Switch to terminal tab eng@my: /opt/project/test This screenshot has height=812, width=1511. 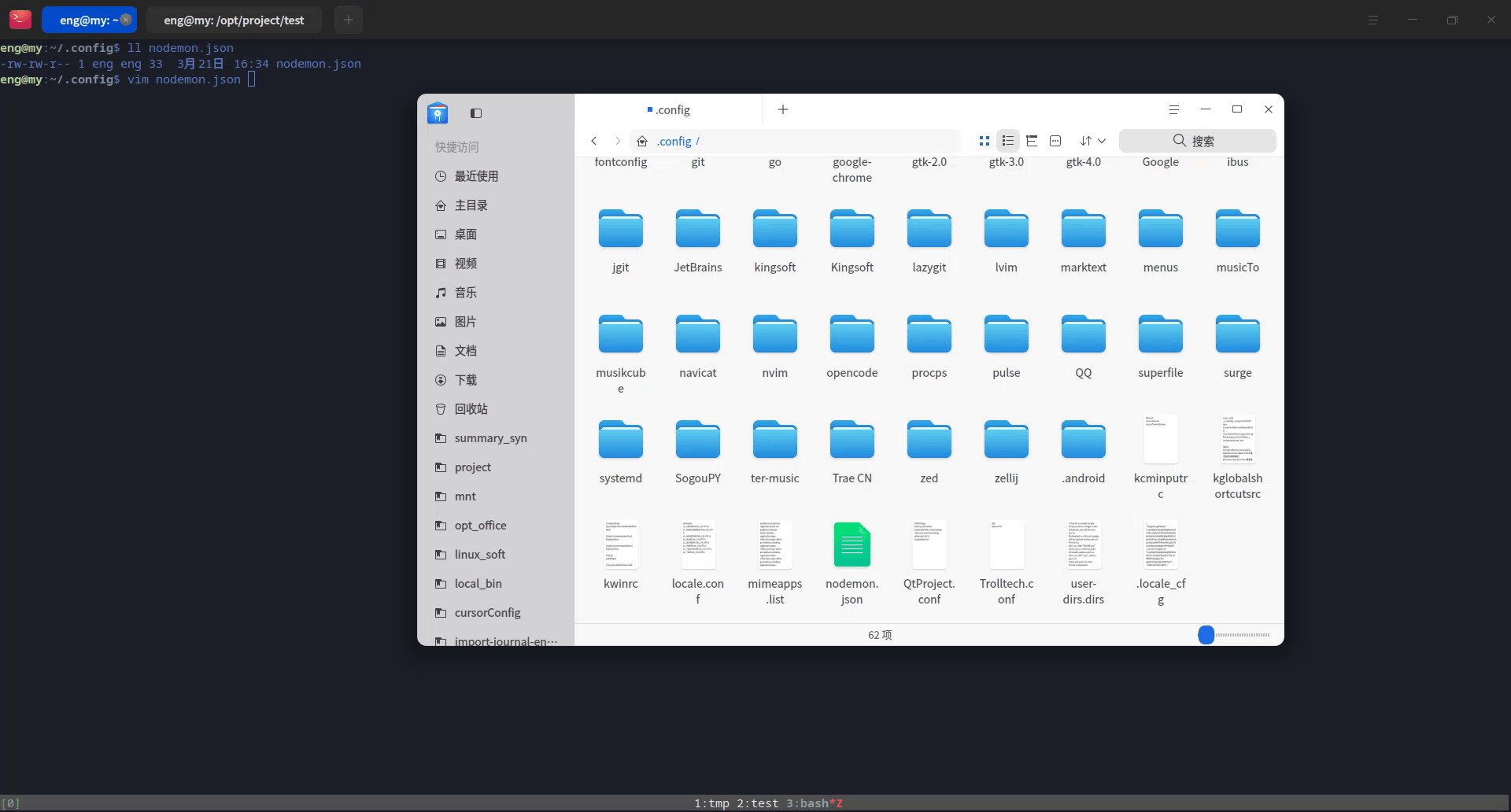click(233, 20)
